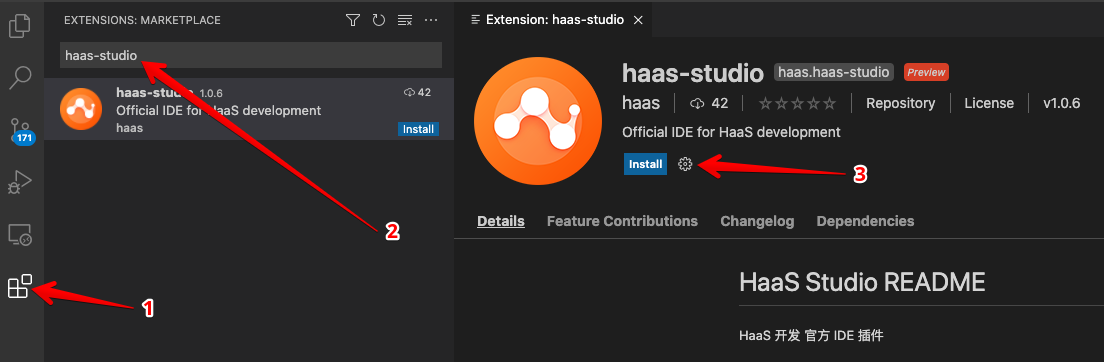
Task: Switch to the Dependencies tab
Action: [865, 221]
